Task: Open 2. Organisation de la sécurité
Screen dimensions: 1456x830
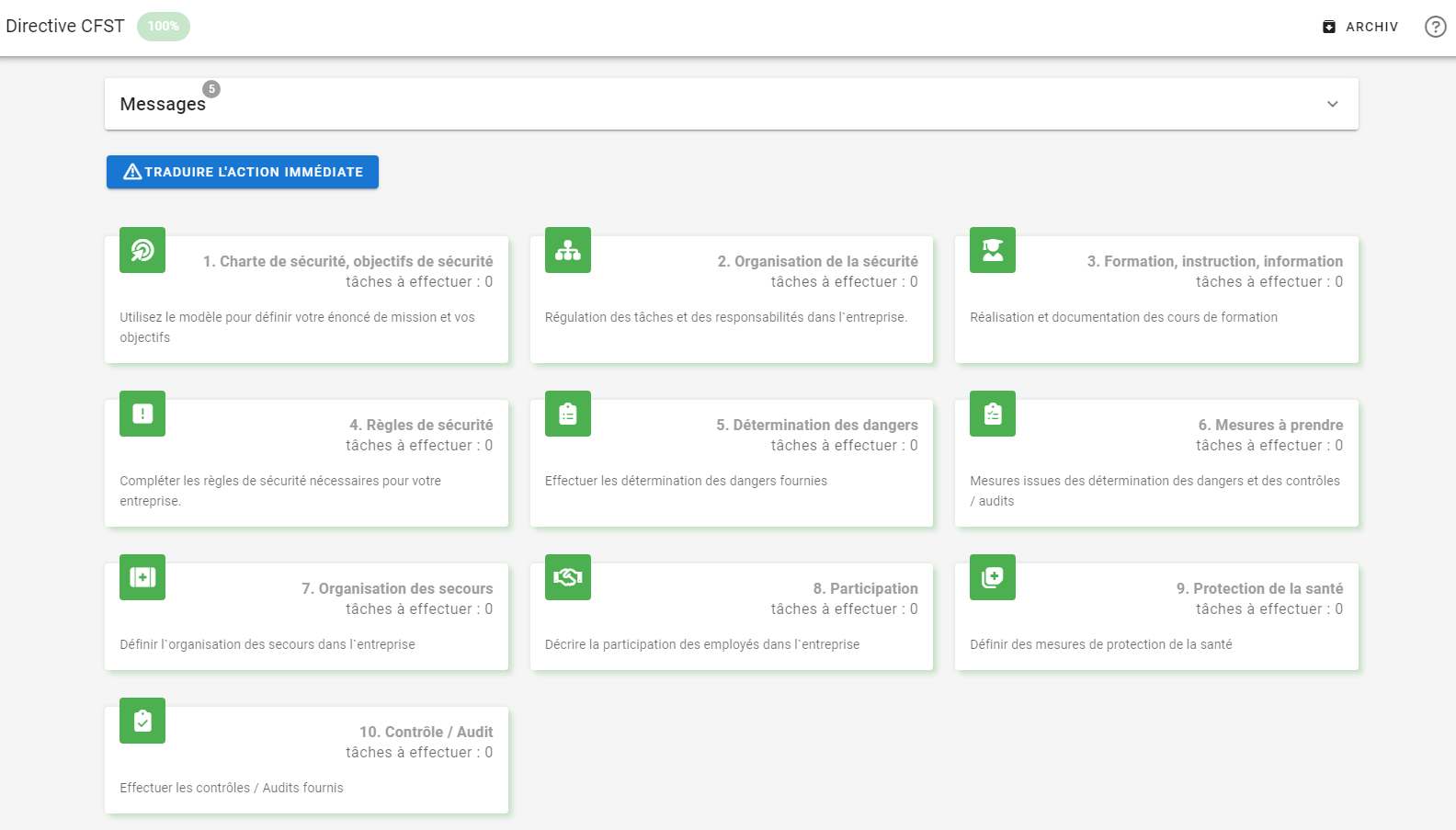Action: coord(818,261)
